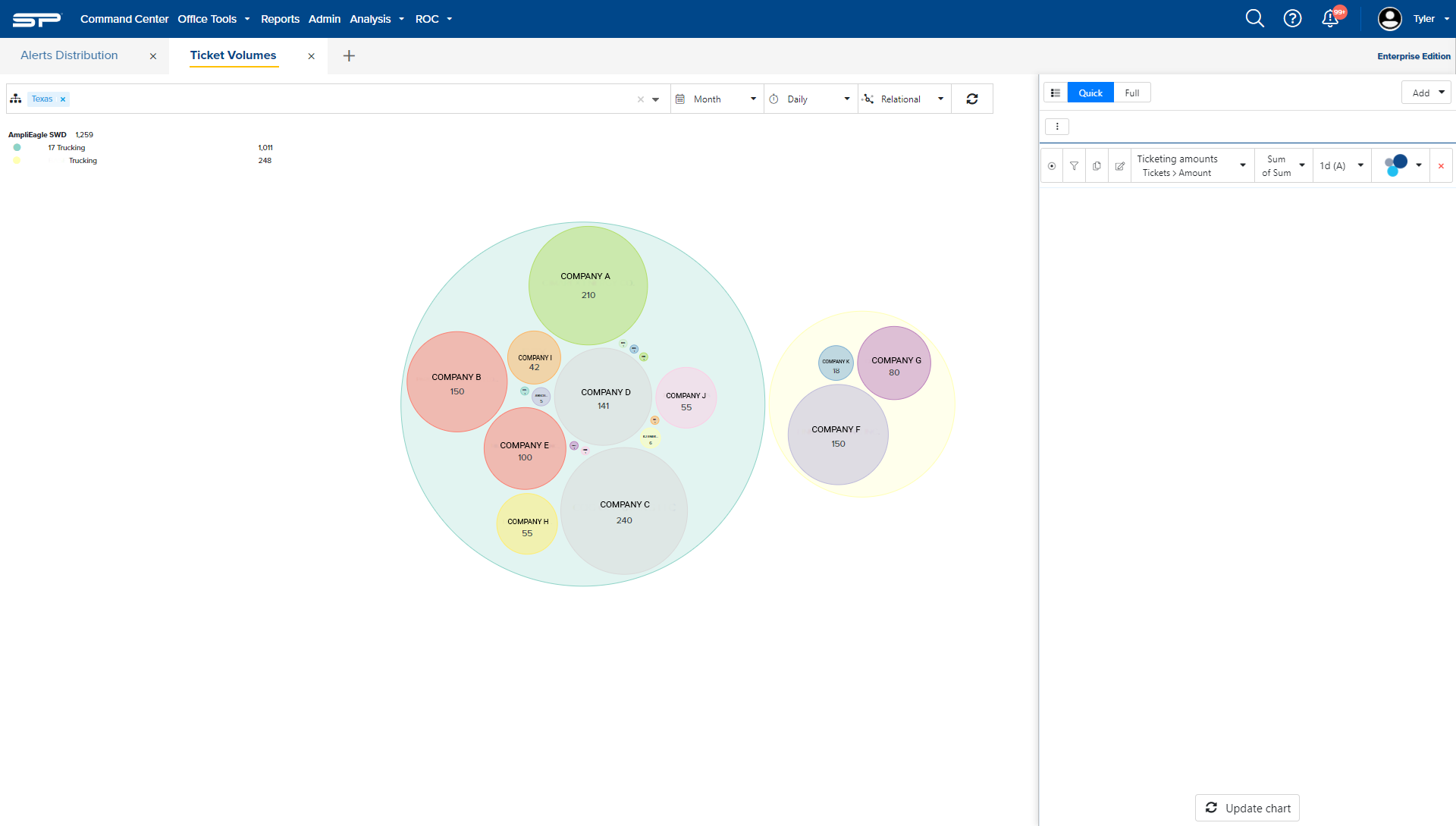Image resolution: width=1456 pixels, height=826 pixels.
Task: Expand the filter selector dropdown arrow
Action: pyautogui.click(x=656, y=99)
